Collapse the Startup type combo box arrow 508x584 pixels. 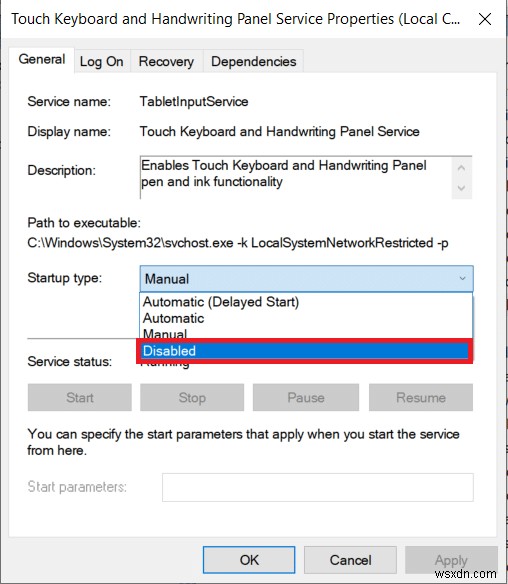point(462,279)
